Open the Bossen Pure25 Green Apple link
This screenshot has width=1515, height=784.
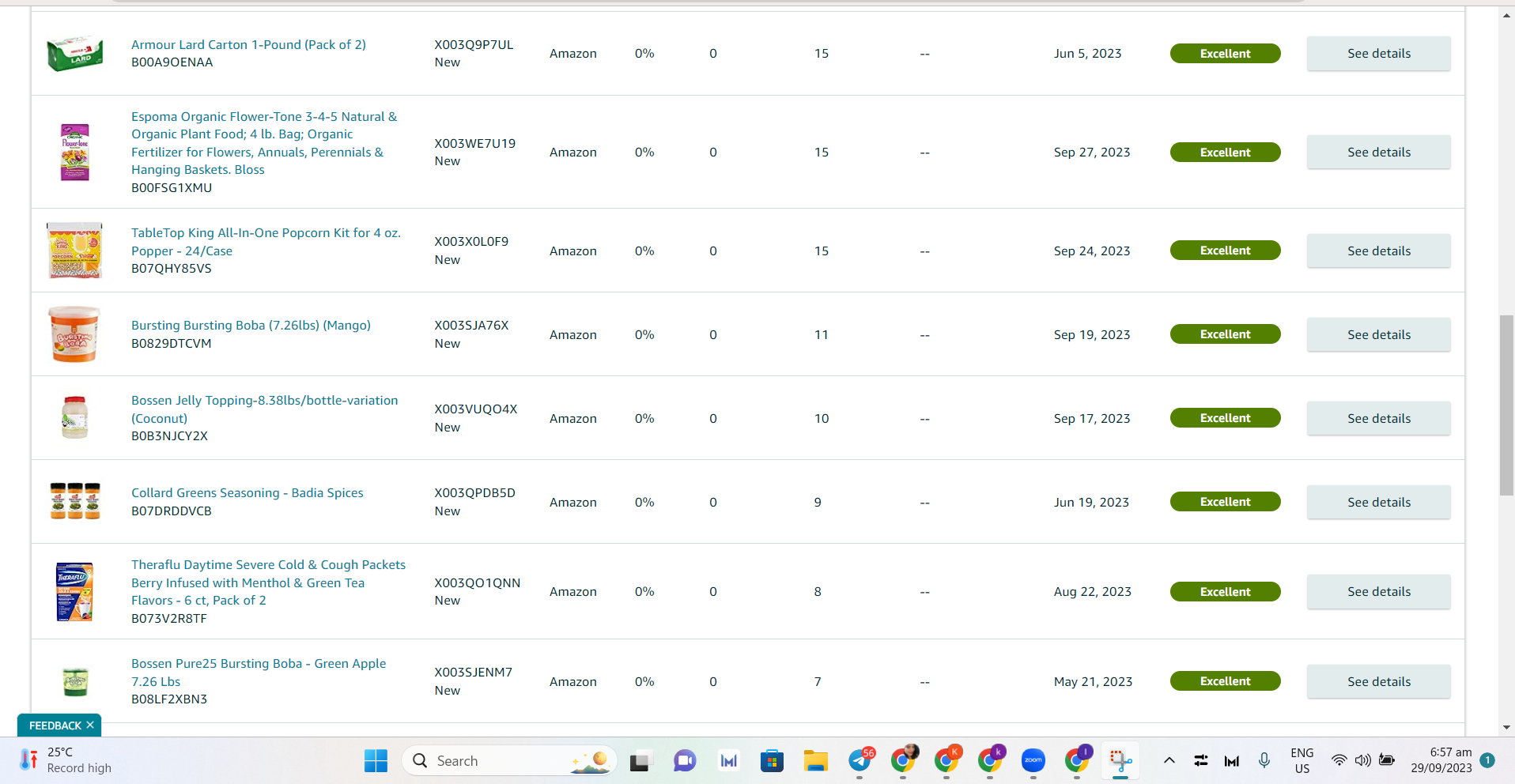pyautogui.click(x=259, y=673)
